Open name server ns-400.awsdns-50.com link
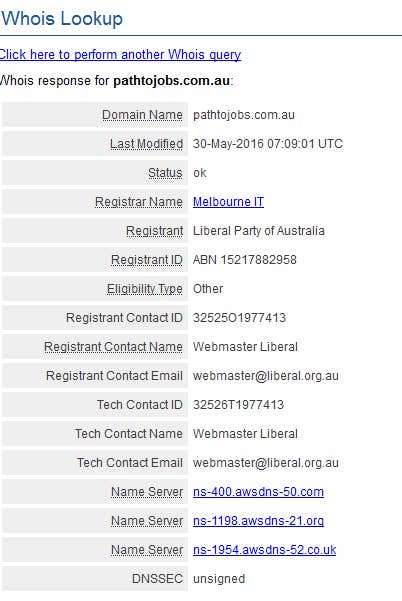402x601 pixels. 258,491
